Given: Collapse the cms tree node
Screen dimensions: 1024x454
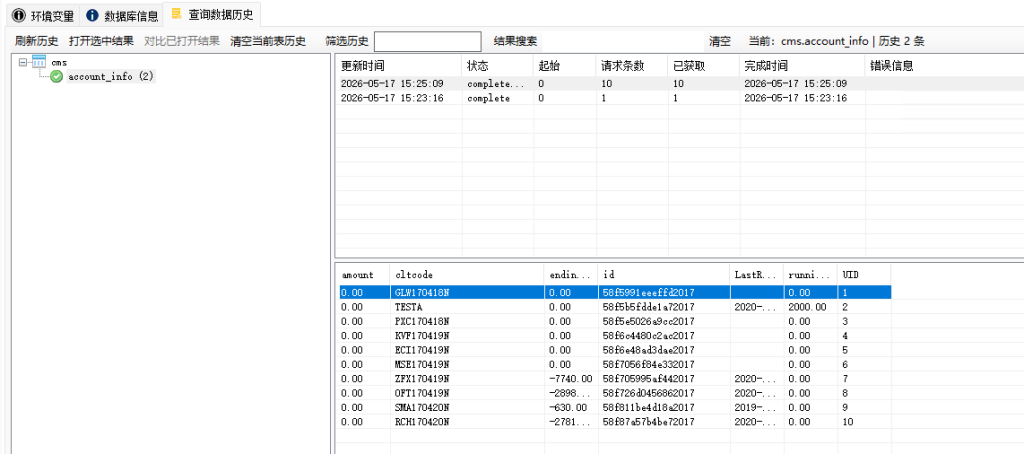Looking at the screenshot, I should click(x=24, y=62).
